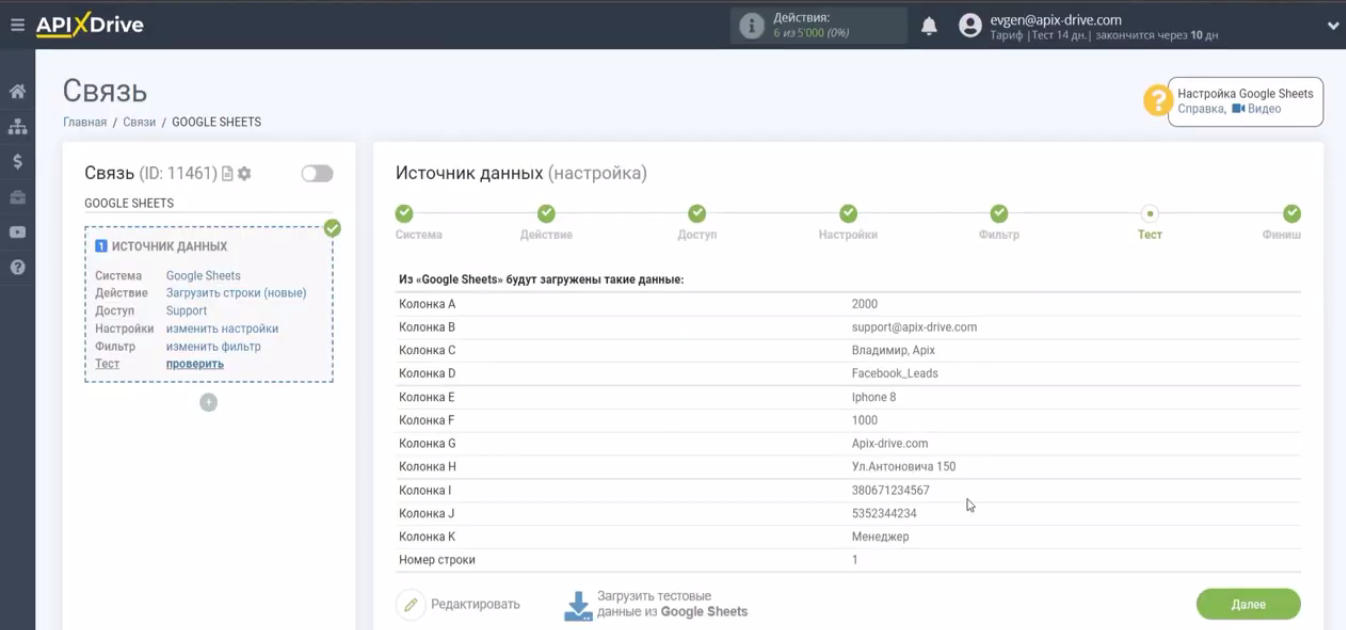Click the Главная breadcrumb
Viewport: 1346px width, 630px height.
pos(84,122)
